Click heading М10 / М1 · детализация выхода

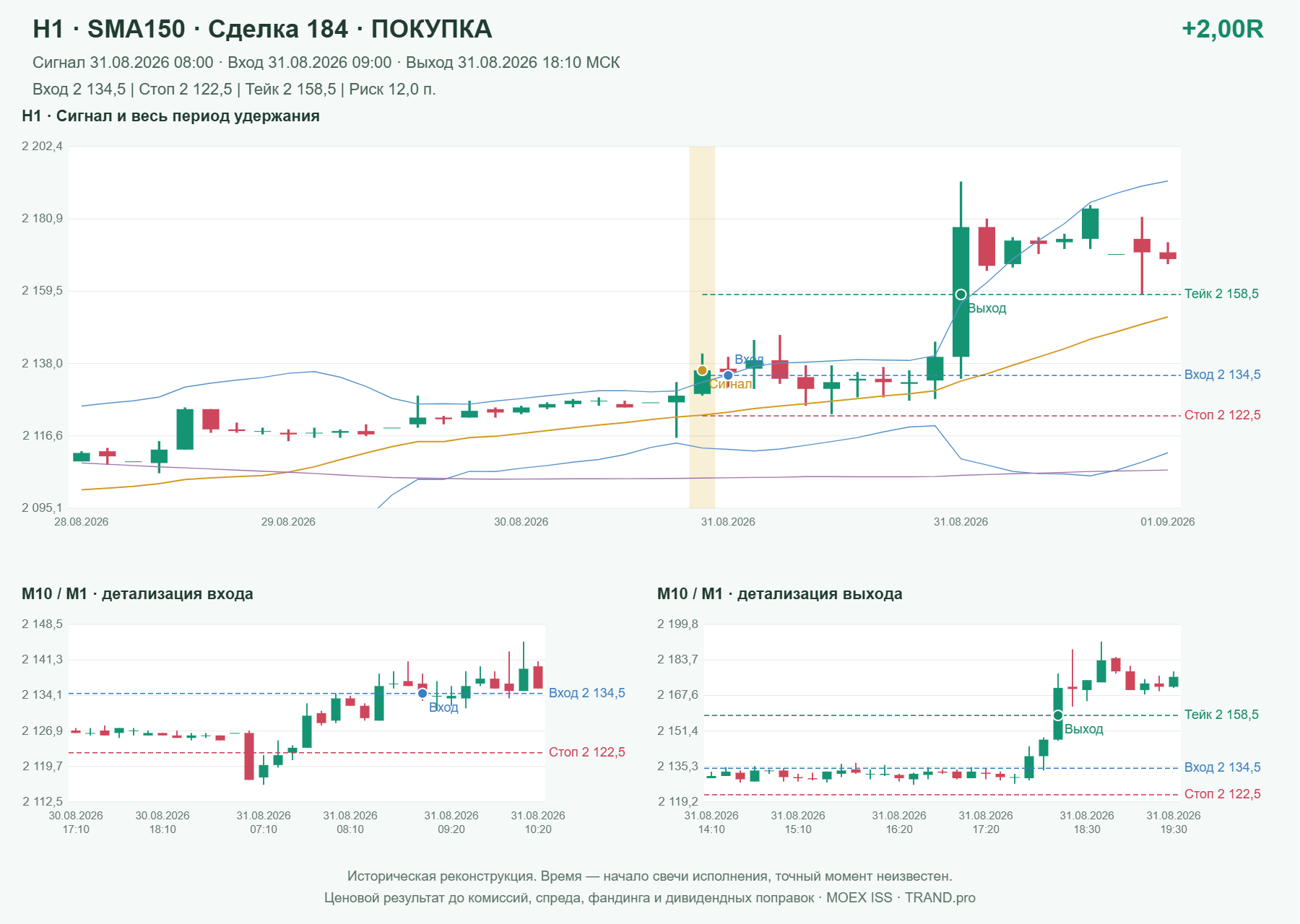click(x=779, y=594)
